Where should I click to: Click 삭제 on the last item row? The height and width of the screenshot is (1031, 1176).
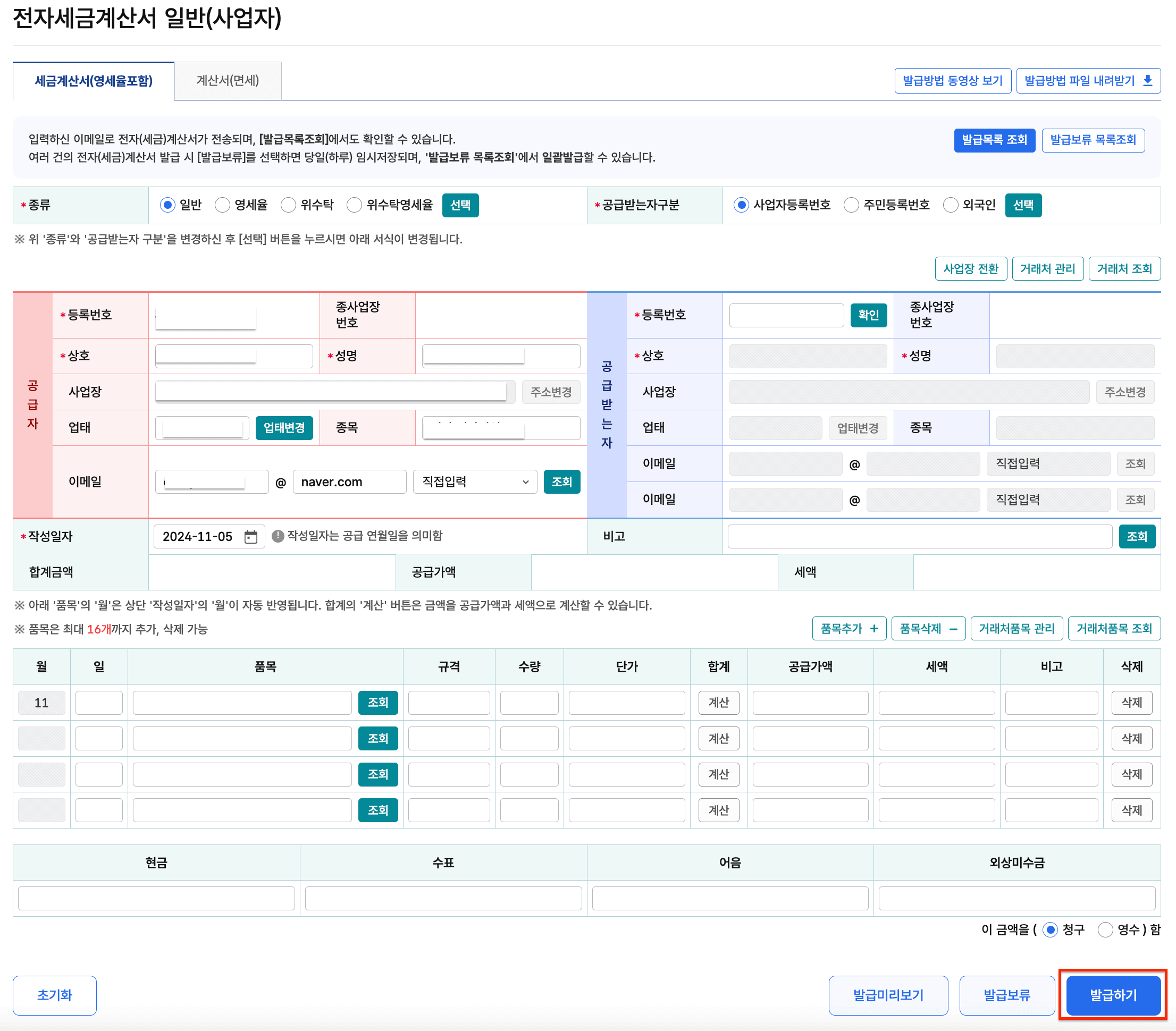coord(1131,810)
